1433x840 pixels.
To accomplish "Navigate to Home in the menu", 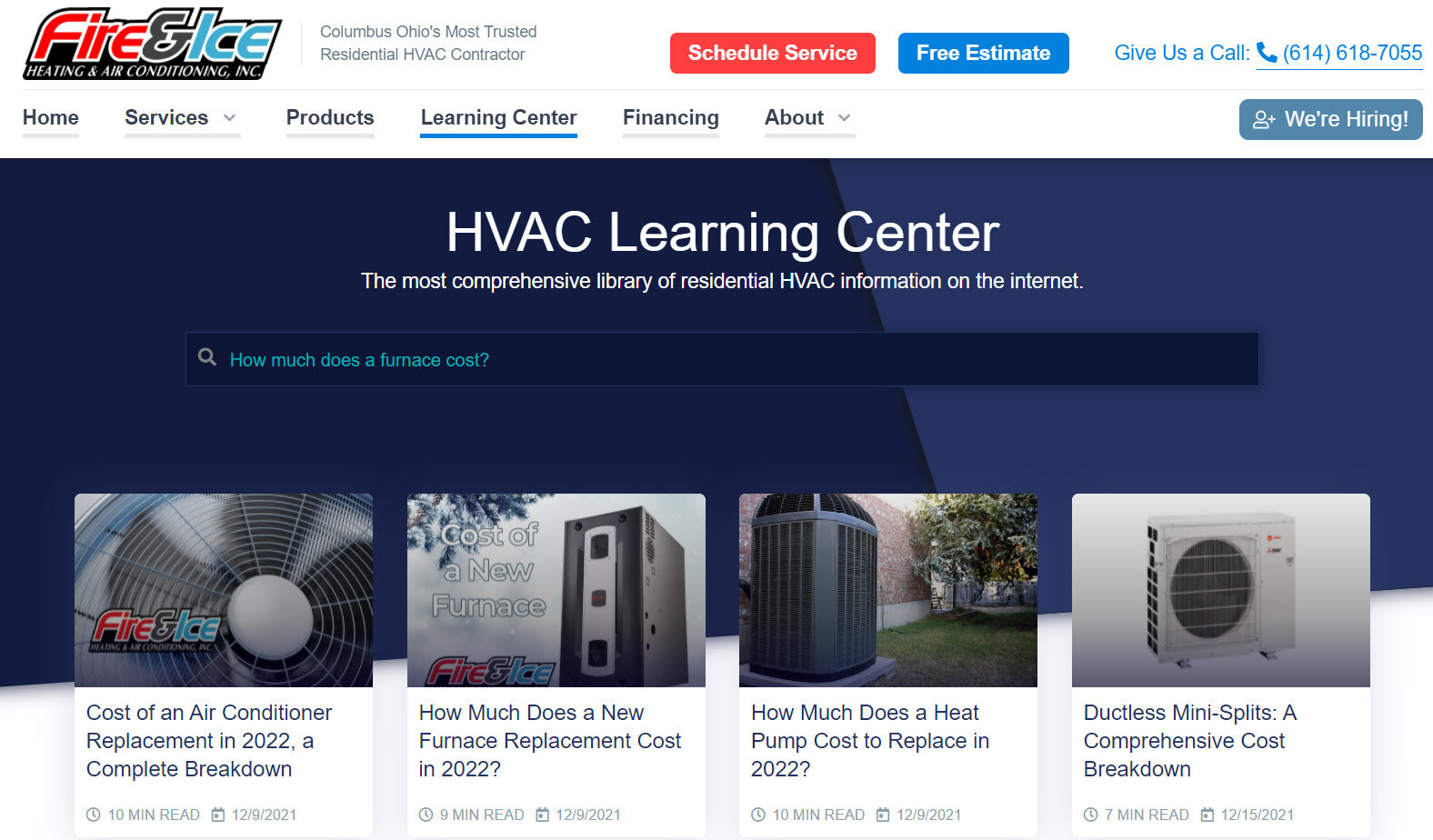I will [51, 118].
